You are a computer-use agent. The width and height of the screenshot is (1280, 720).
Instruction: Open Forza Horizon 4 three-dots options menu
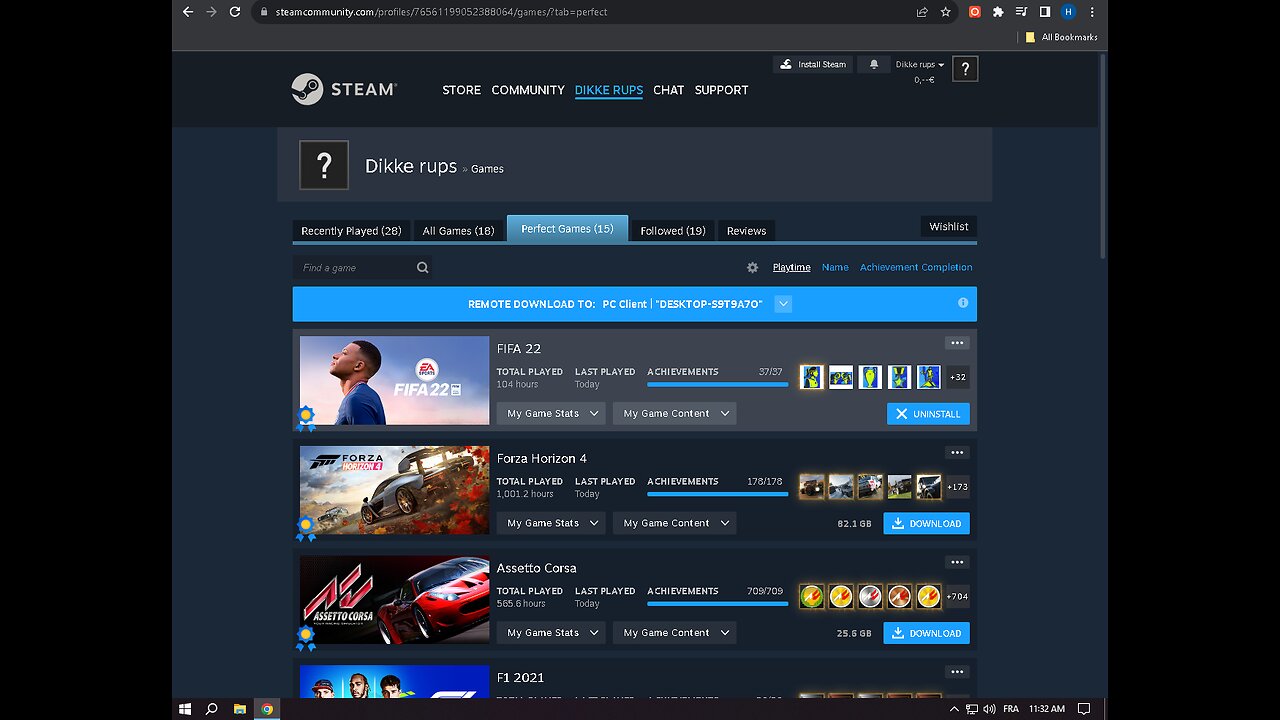tap(957, 453)
